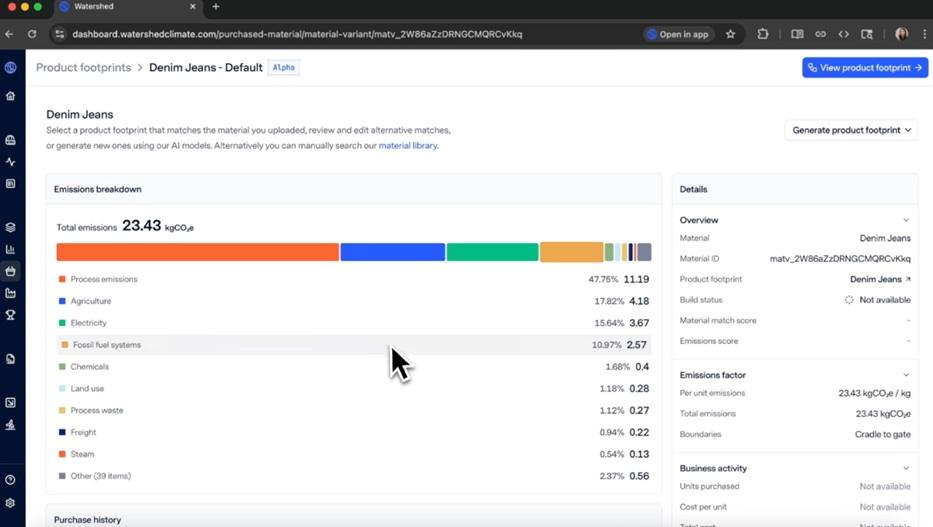This screenshot has height=527, width=933.
Task: Bookmark this page with star icon
Action: pos(731,34)
